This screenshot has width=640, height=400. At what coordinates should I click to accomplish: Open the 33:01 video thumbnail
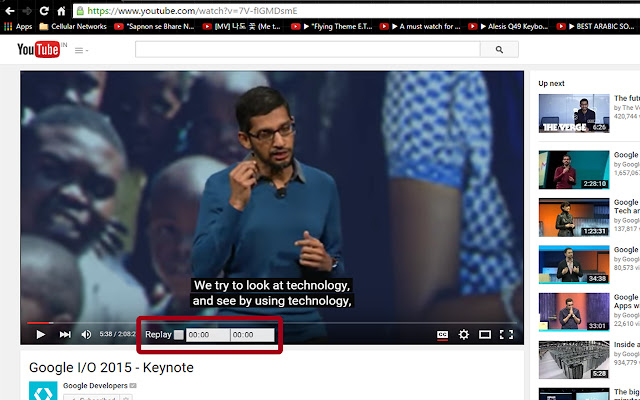pos(574,312)
